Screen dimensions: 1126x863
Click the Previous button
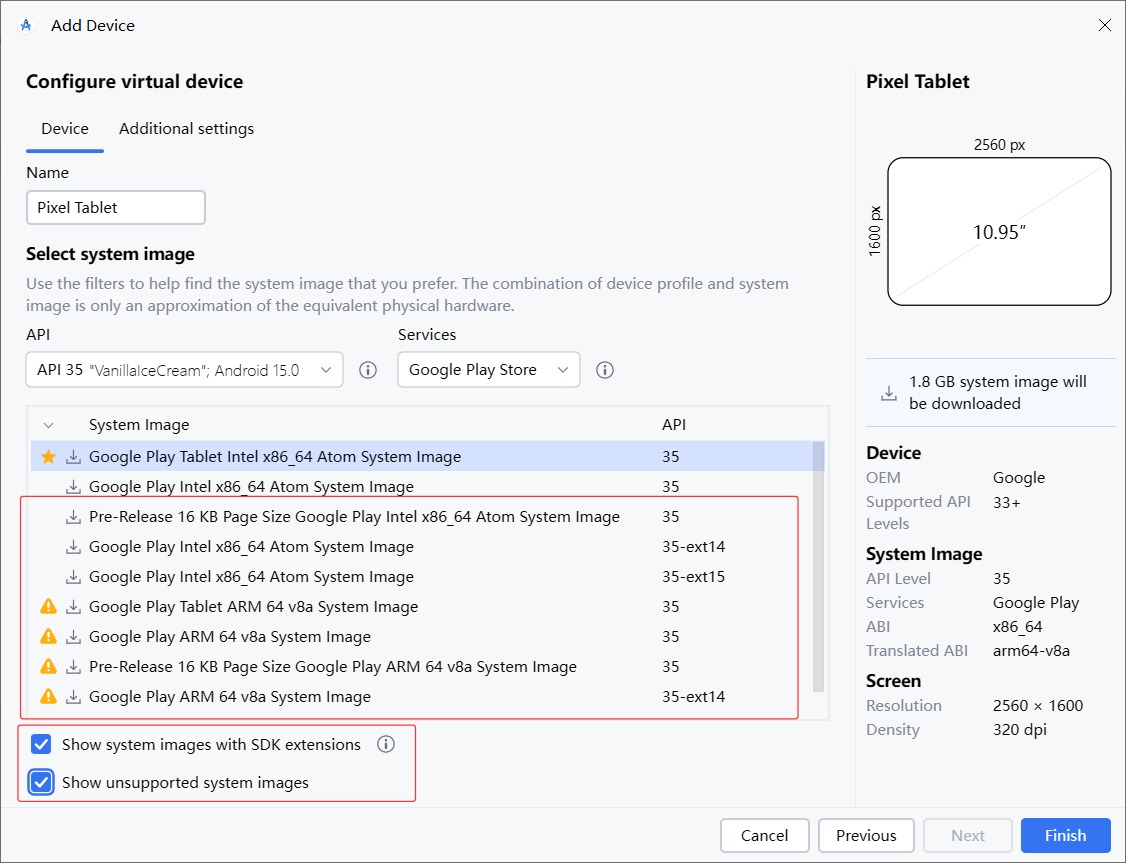(x=866, y=835)
